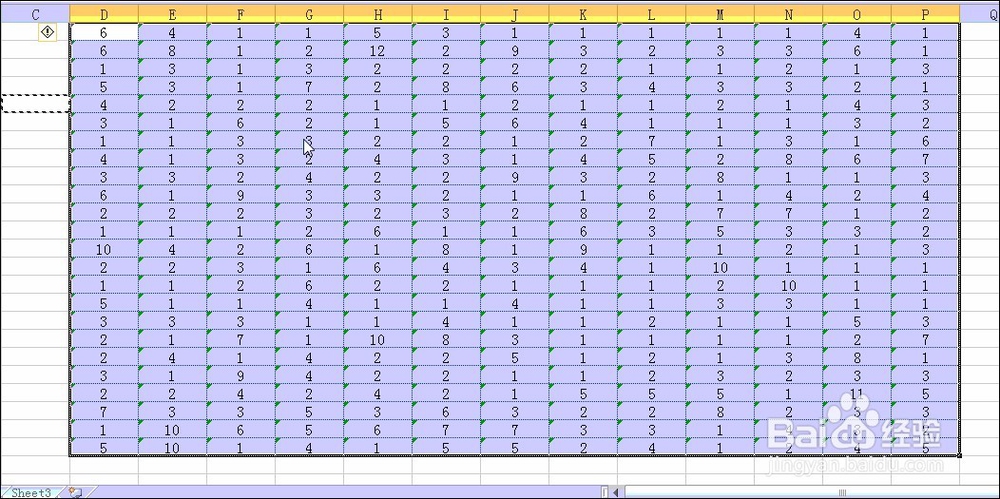Select column Q header
This screenshot has height=499, width=1000.
980,14
